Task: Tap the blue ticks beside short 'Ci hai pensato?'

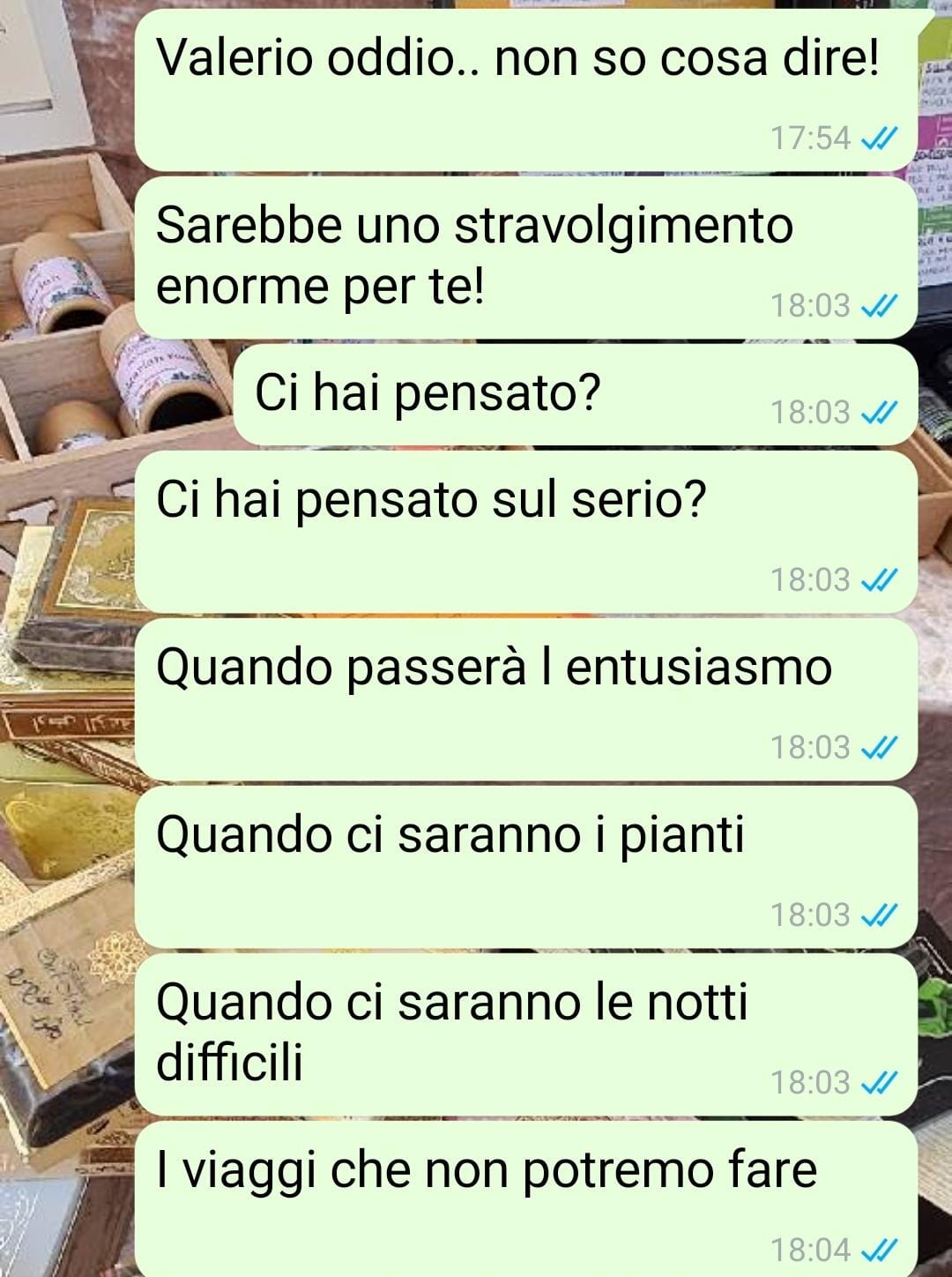Action: [878, 412]
